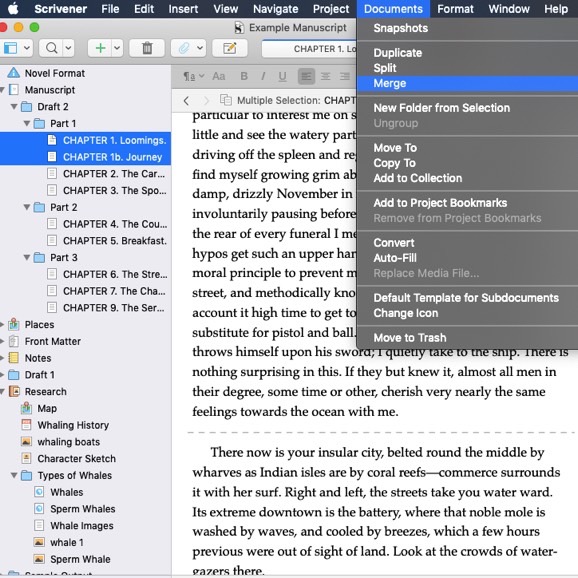This screenshot has width=578, height=578.
Task: Click the Novel Format icon
Action: 14,73
